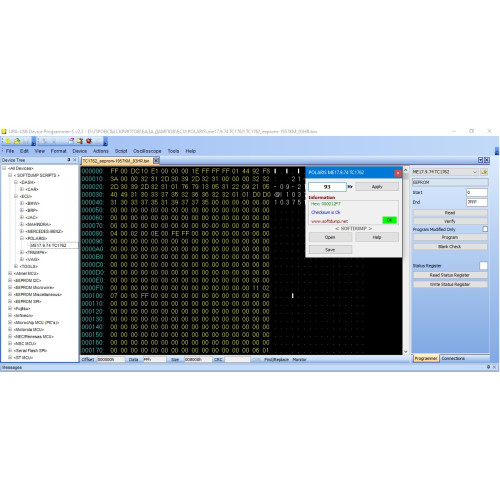This screenshot has height=500, width=500.
Task: Click the red bug script toolbar icon
Action: click(x=89, y=141)
